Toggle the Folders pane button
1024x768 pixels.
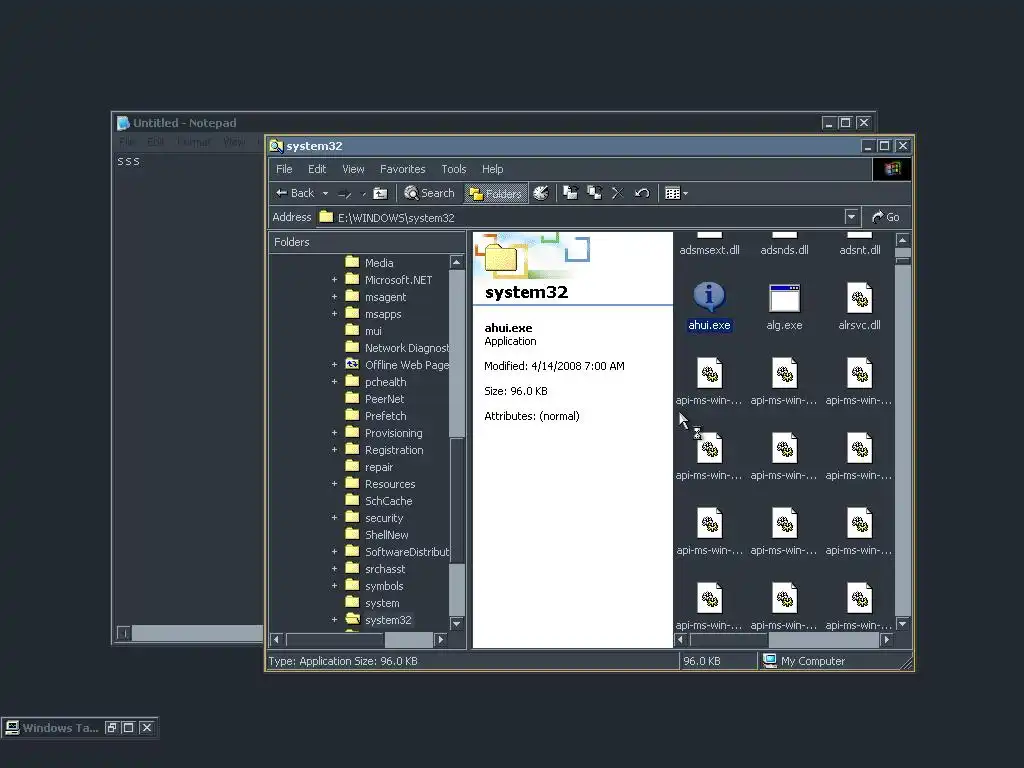click(x=496, y=193)
